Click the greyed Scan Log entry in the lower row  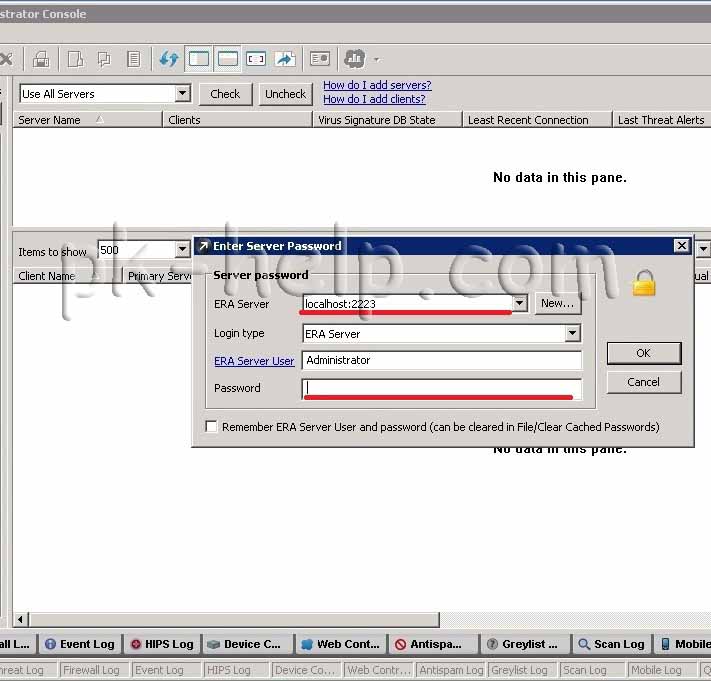[x=593, y=670]
